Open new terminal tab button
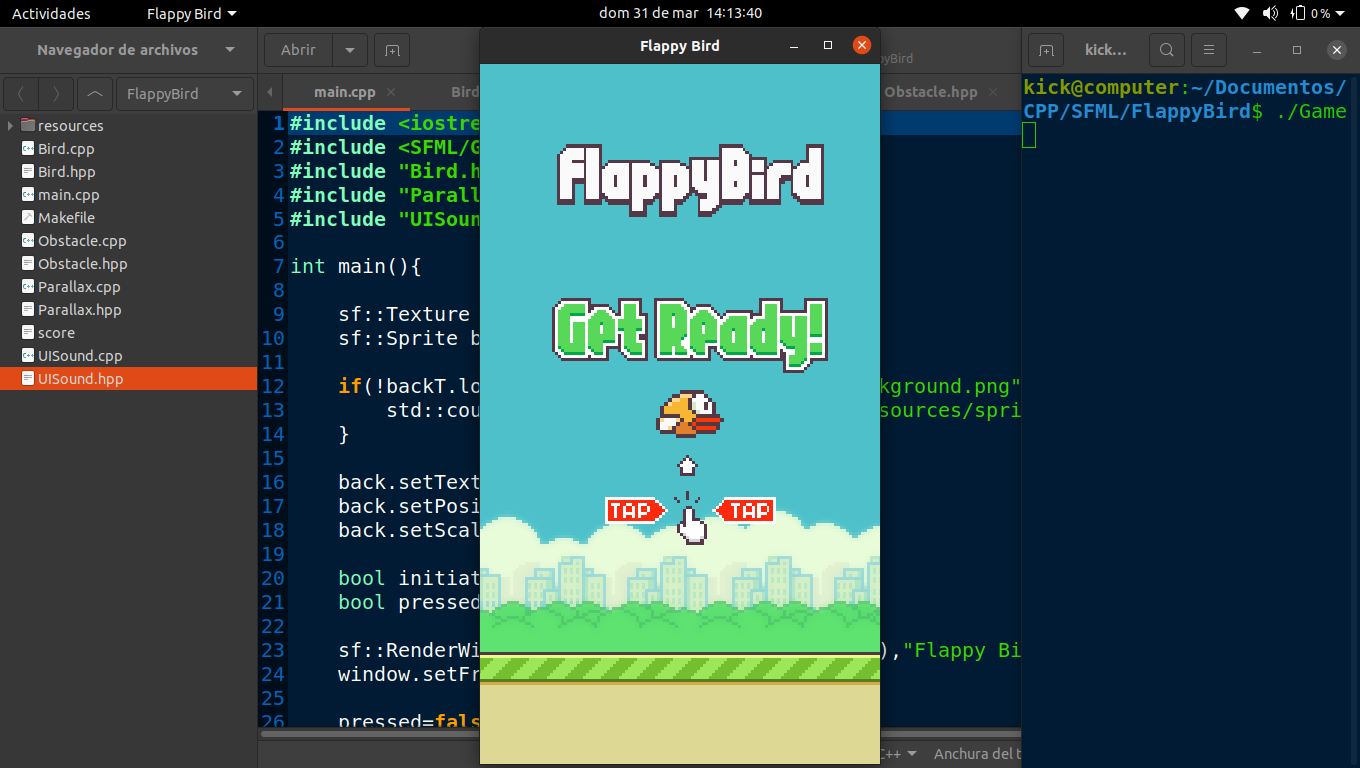1360x768 pixels. click(x=1046, y=50)
